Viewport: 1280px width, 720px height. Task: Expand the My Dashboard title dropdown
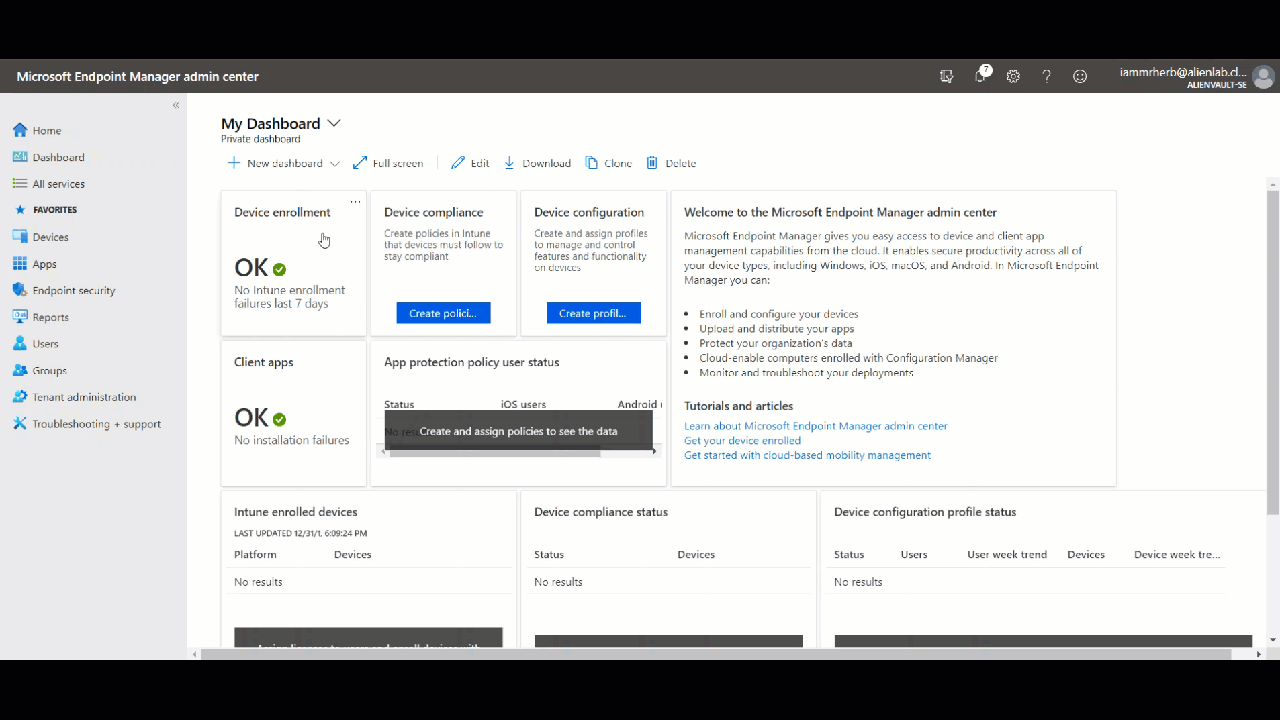pyautogui.click(x=334, y=123)
